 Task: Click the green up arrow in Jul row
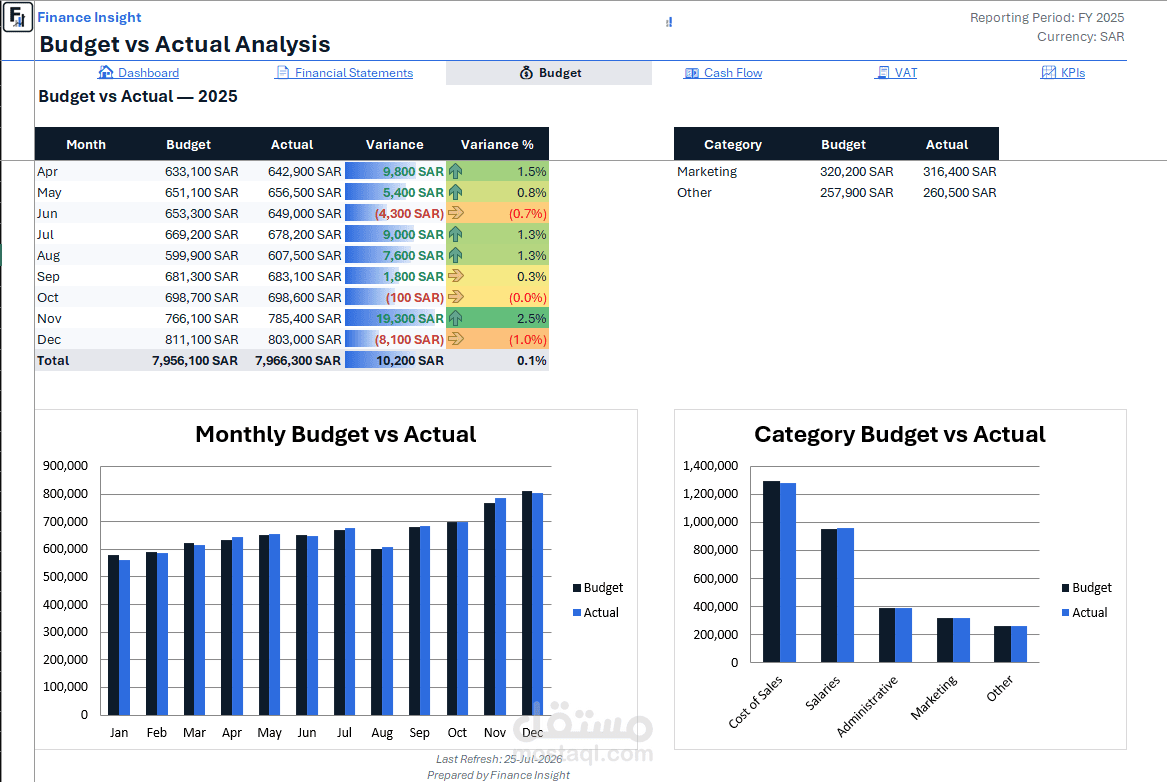(x=455, y=234)
